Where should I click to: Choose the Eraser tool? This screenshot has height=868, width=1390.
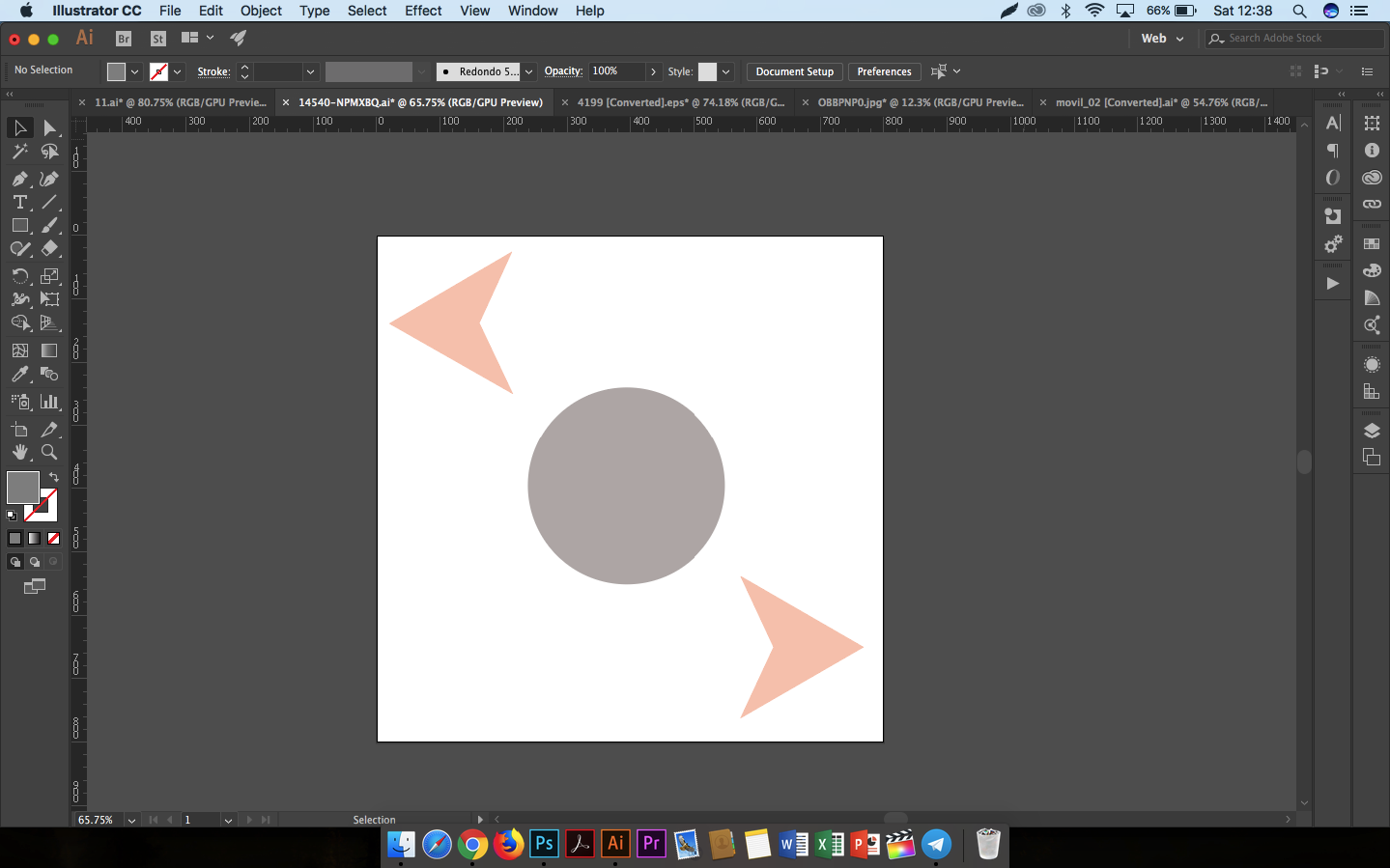pos(49,248)
